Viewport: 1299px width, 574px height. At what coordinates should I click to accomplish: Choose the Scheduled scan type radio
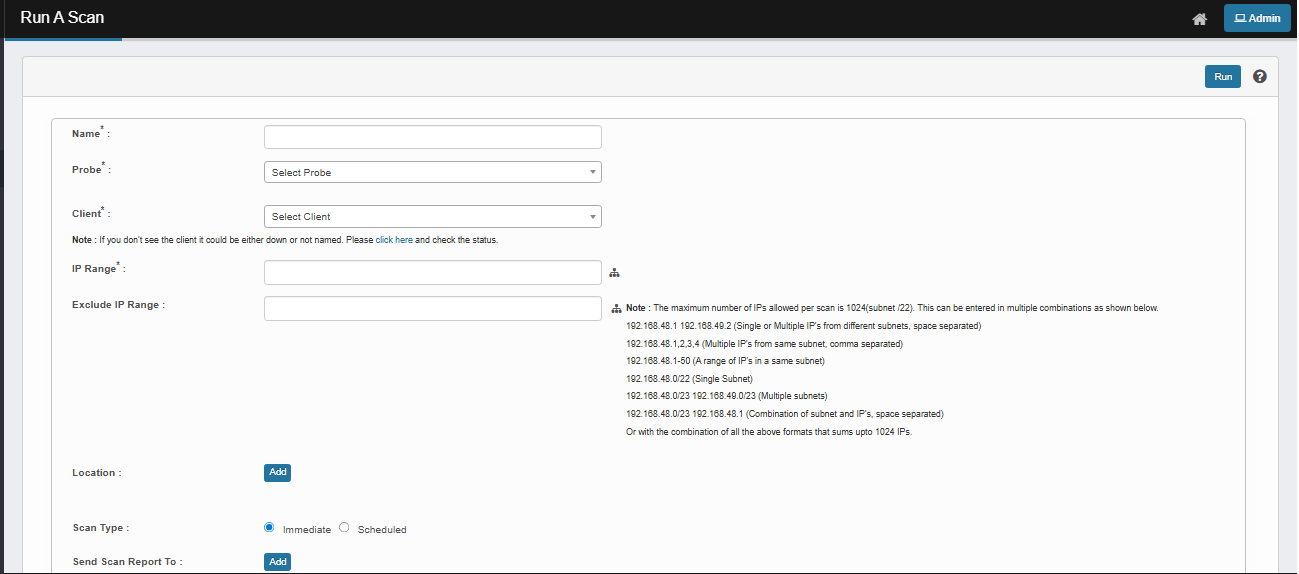[x=345, y=528]
